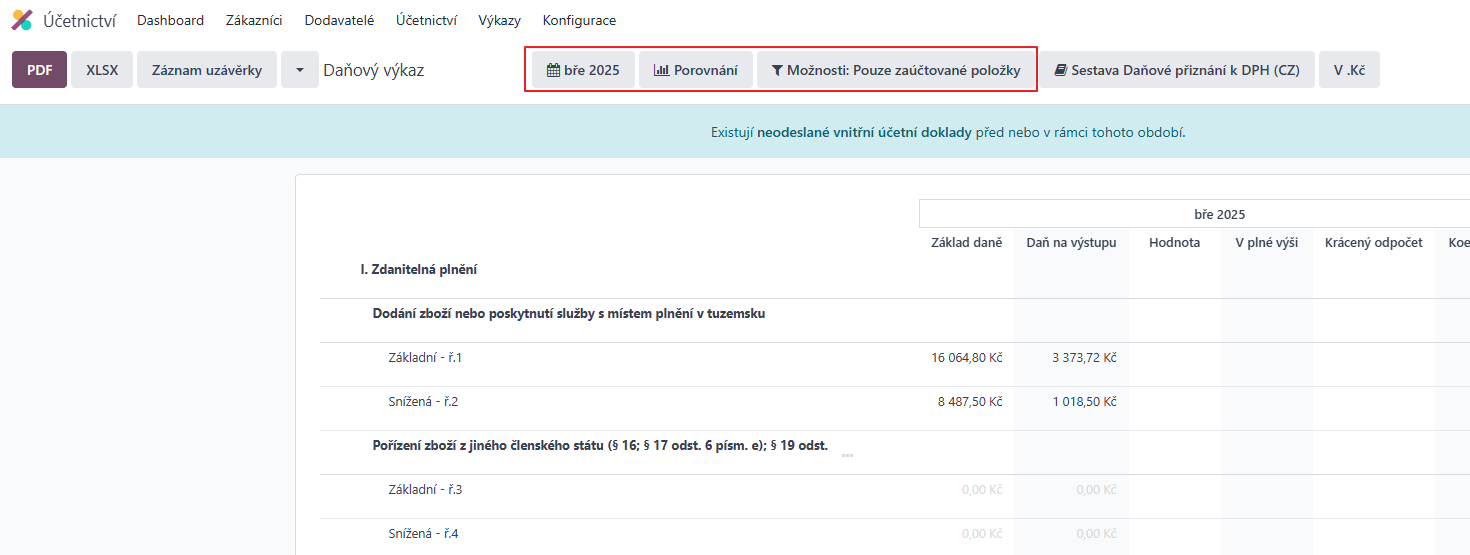The width and height of the screenshot is (1470, 555).
Task: Open the neodeslané vnitřní účetní doklady link
Action: click(x=864, y=132)
